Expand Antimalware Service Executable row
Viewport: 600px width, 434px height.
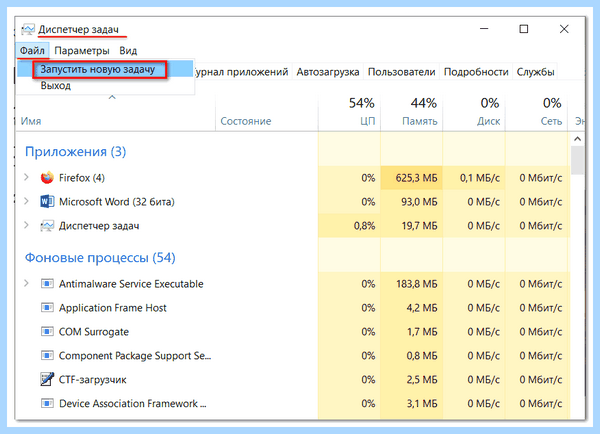tap(26, 284)
